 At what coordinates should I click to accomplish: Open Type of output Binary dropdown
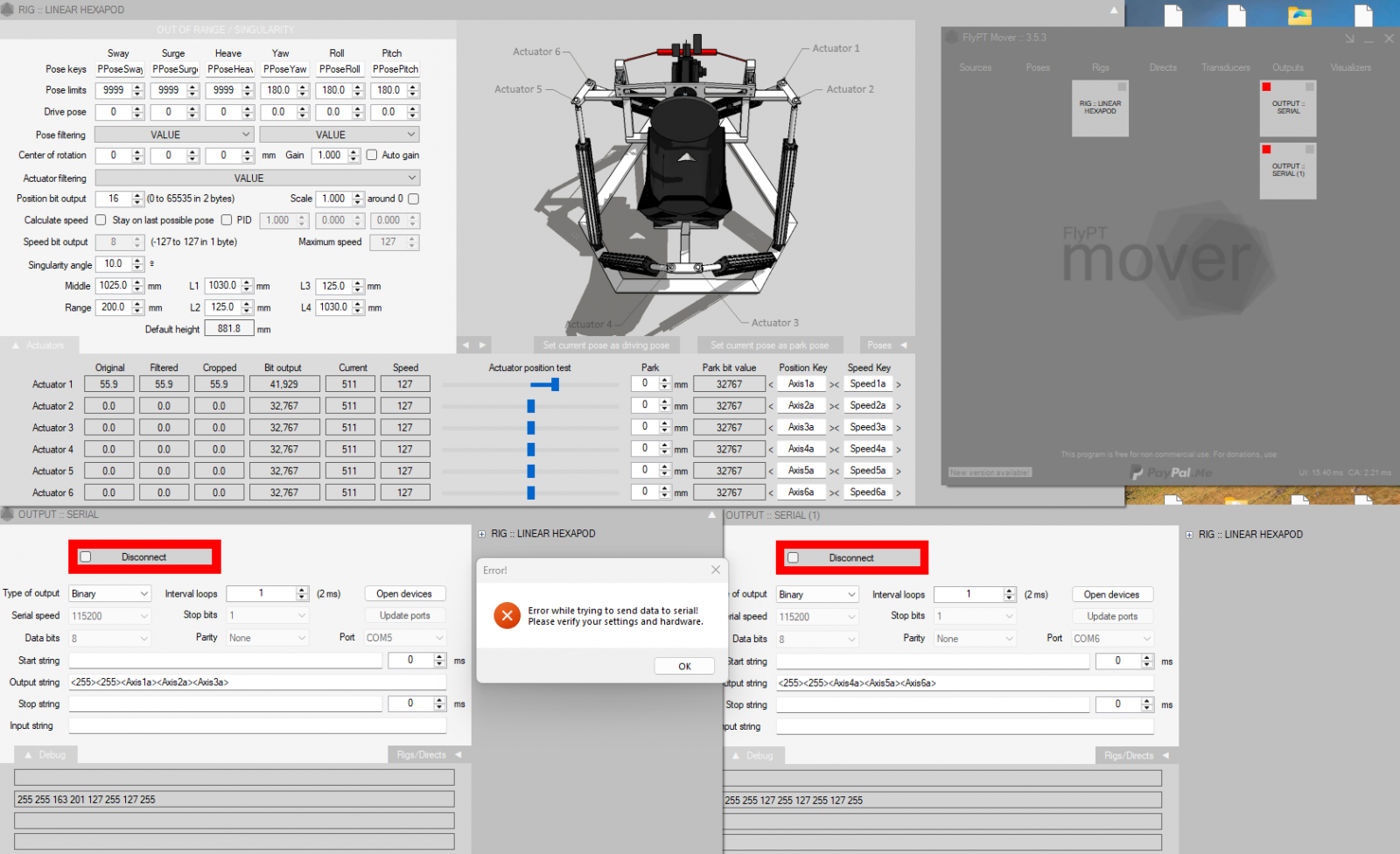click(x=111, y=593)
